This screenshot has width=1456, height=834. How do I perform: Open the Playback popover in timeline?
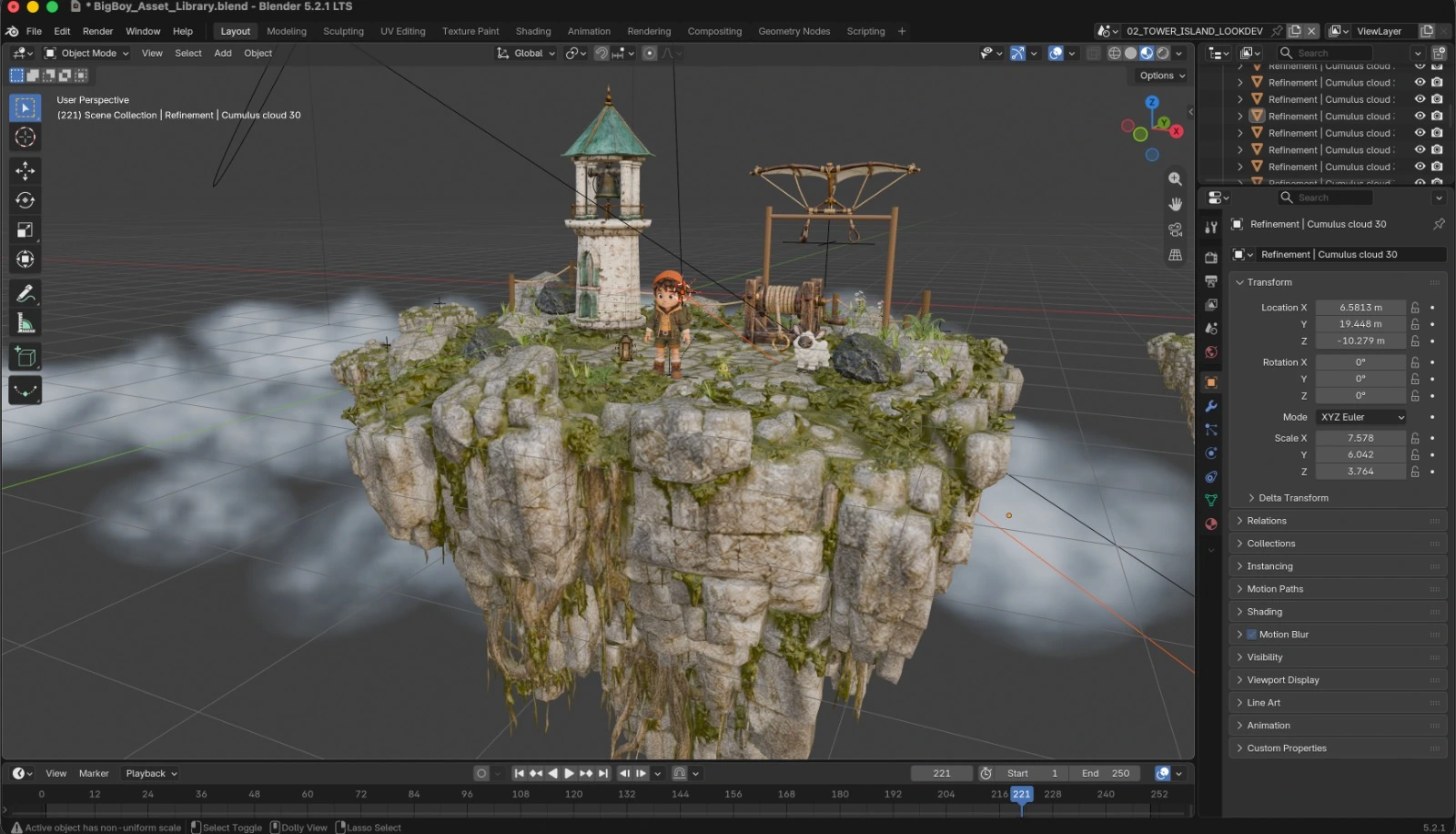(x=151, y=774)
